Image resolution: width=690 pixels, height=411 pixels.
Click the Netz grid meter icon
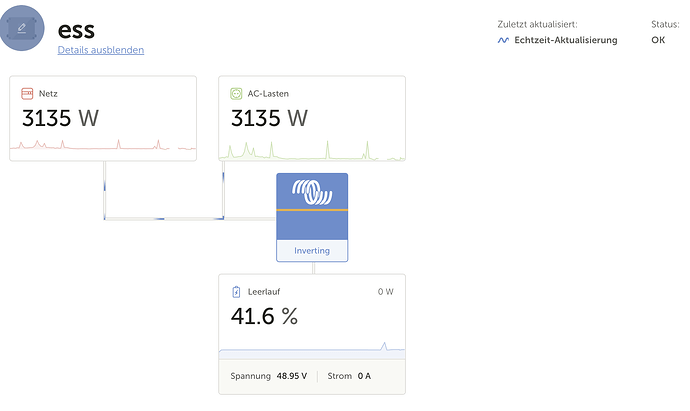coord(27,93)
